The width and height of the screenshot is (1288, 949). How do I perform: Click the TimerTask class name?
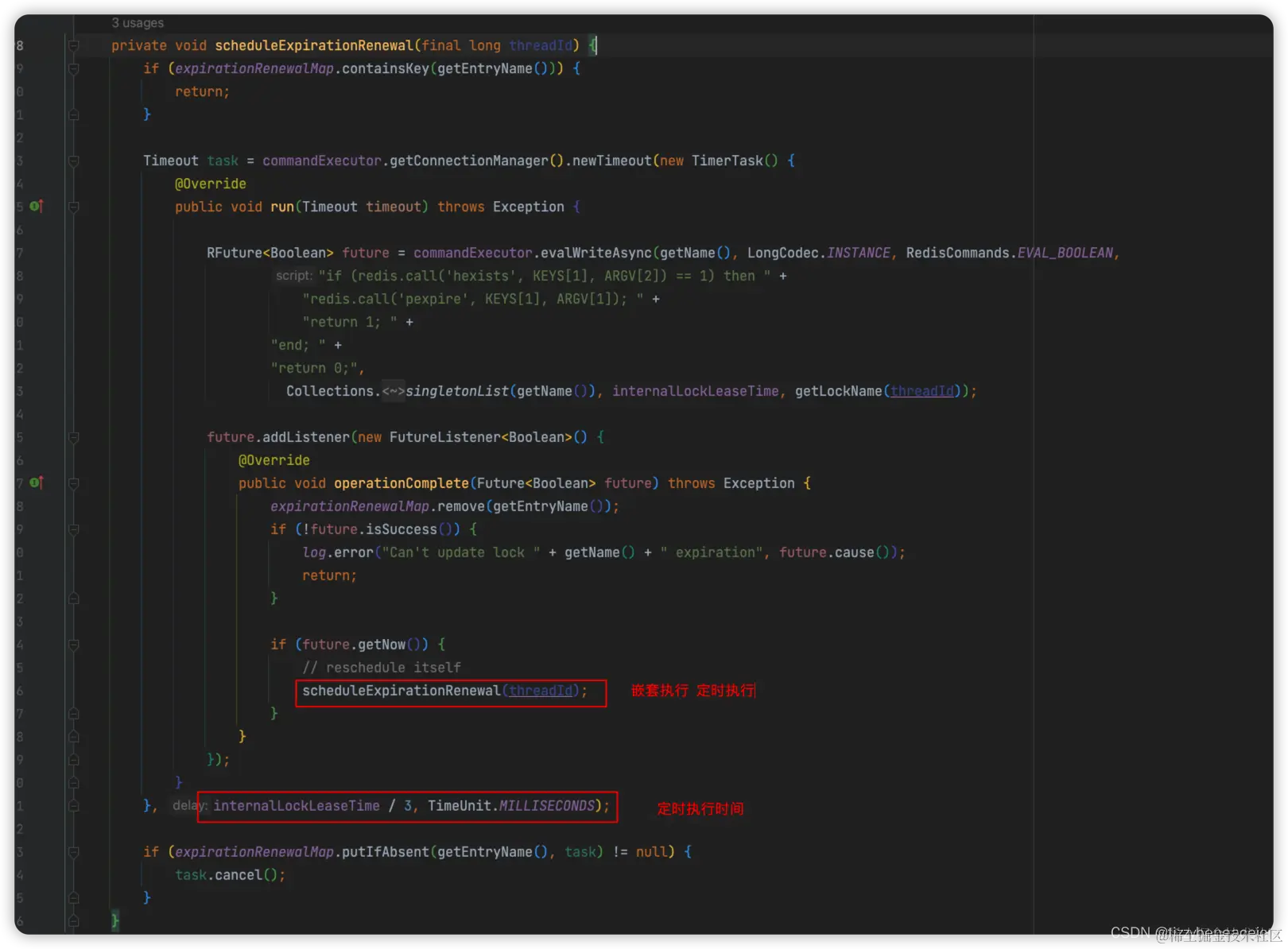pos(727,161)
